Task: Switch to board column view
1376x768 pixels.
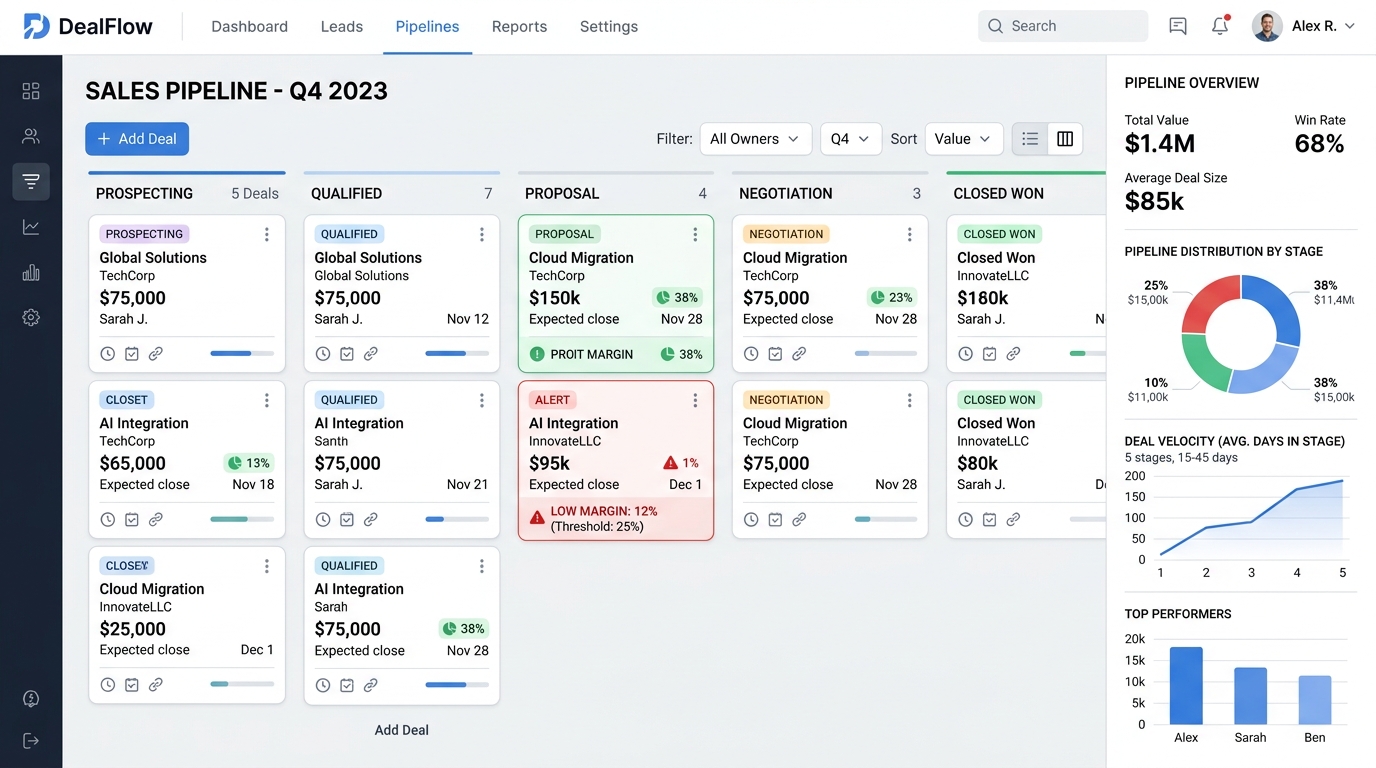Action: click(1065, 139)
